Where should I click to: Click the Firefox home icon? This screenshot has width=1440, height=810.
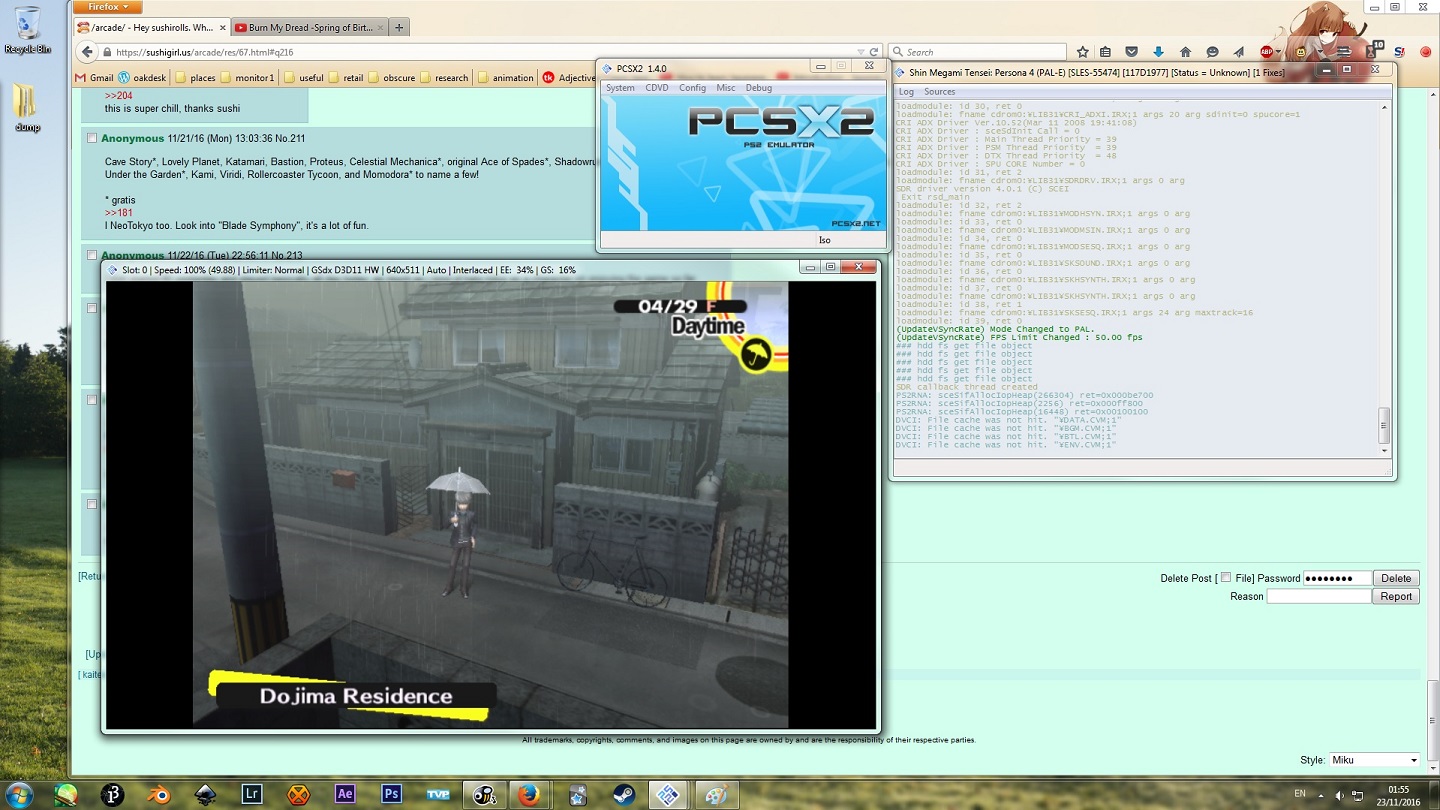(x=1185, y=52)
